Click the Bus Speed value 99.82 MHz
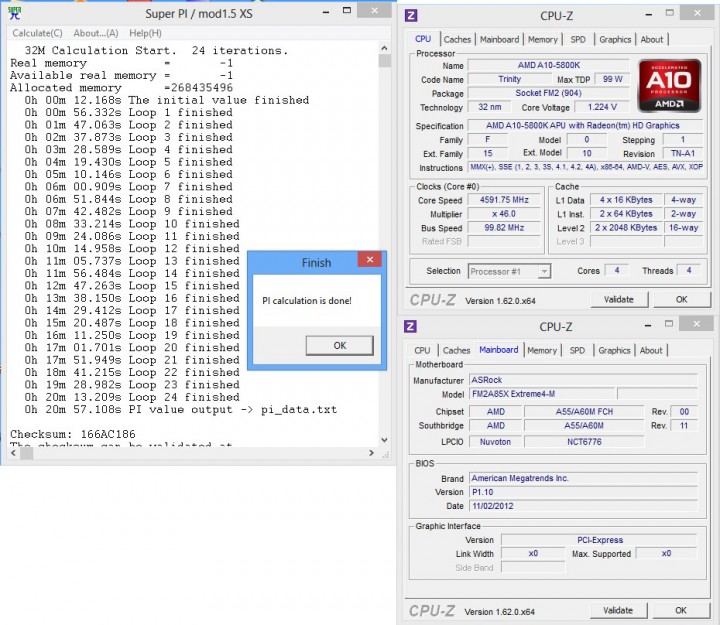Screen dimensions: 720x625 point(504,227)
